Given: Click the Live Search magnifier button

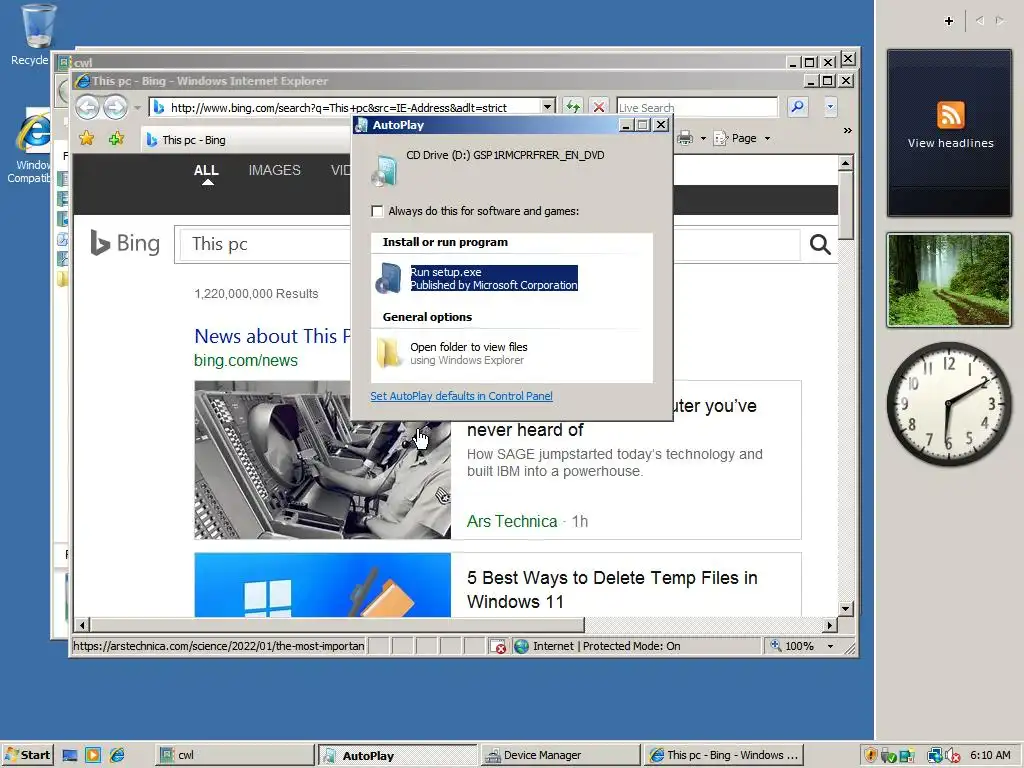Looking at the screenshot, I should tap(797, 106).
